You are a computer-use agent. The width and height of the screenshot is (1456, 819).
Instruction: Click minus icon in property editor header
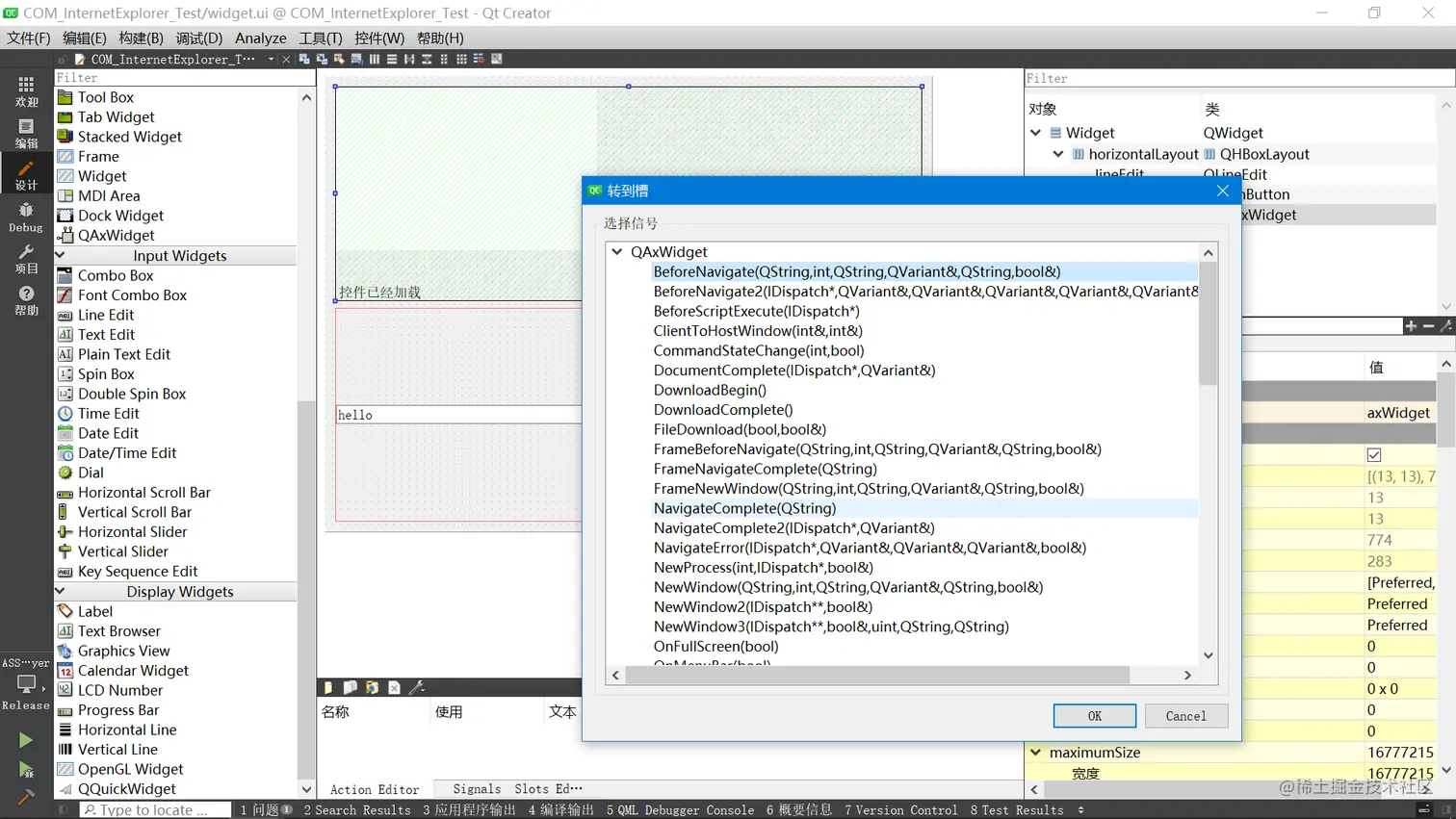[x=1428, y=326]
